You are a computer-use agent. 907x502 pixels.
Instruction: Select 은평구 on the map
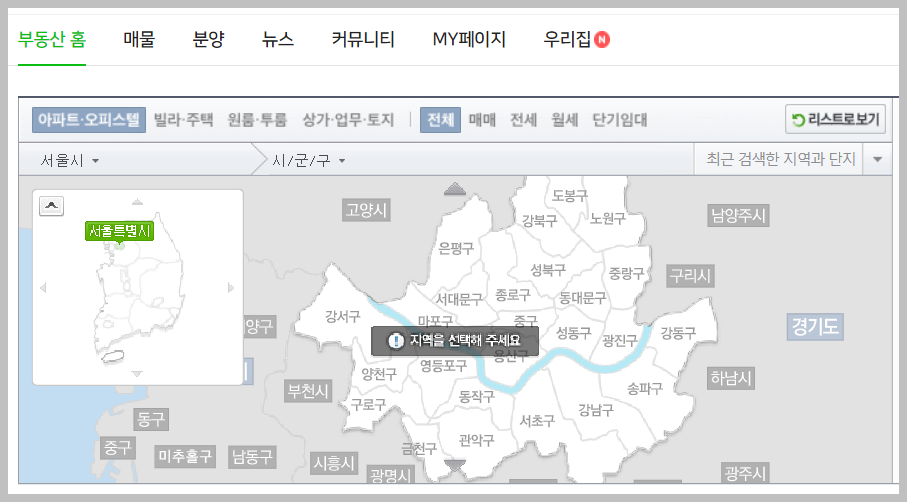click(456, 248)
